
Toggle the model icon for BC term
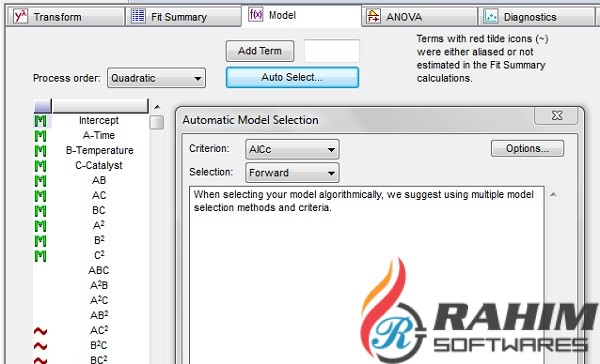(x=41, y=211)
